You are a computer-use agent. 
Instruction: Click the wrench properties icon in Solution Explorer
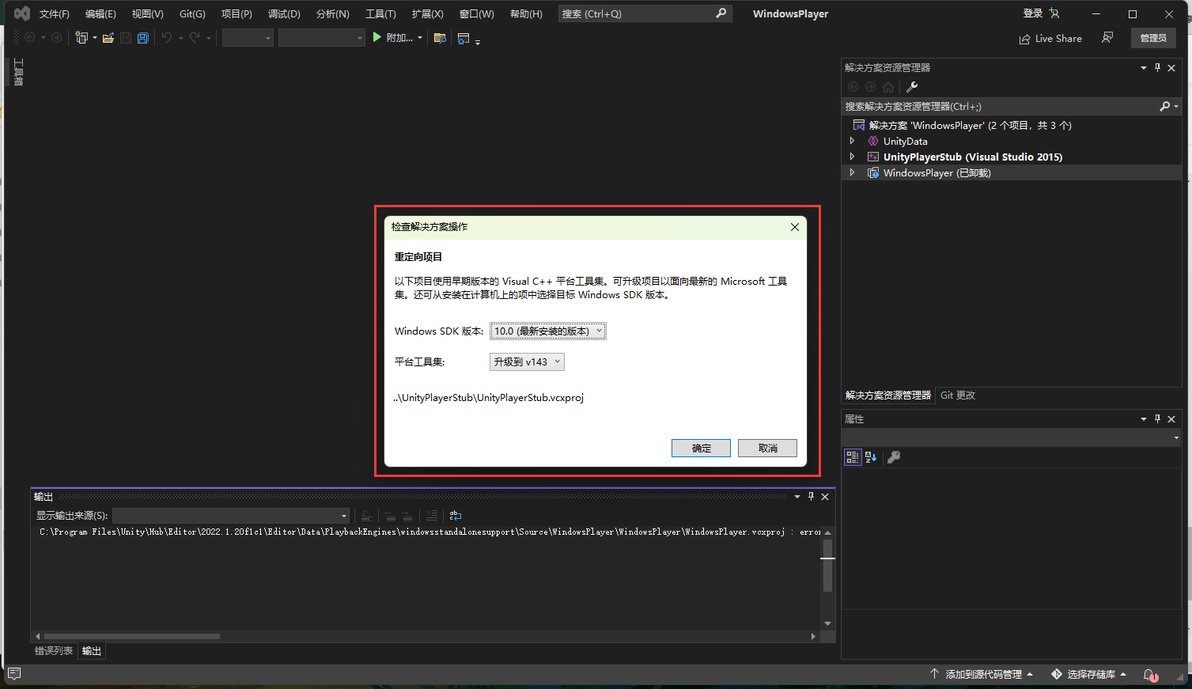pos(911,87)
